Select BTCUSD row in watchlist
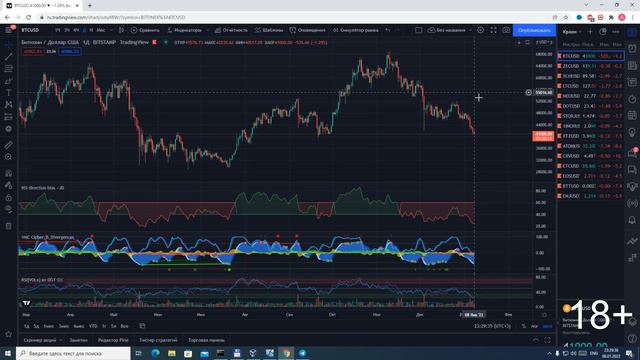 590,56
